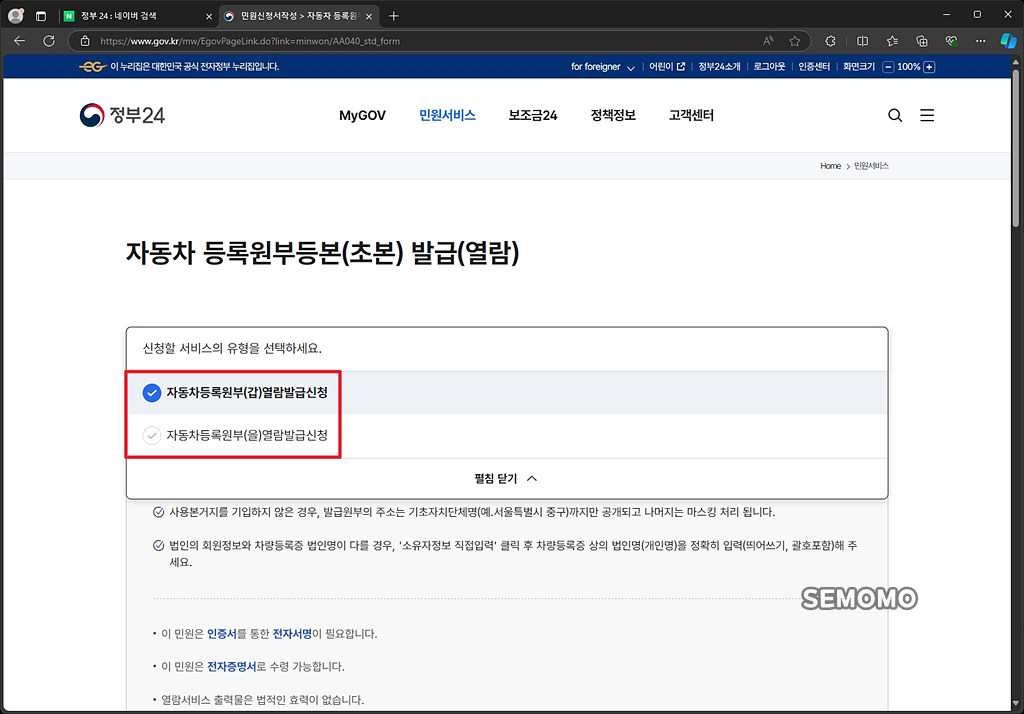Image resolution: width=1024 pixels, height=714 pixels.
Task: Click scrollbar down arrow
Action: tap(1016, 704)
